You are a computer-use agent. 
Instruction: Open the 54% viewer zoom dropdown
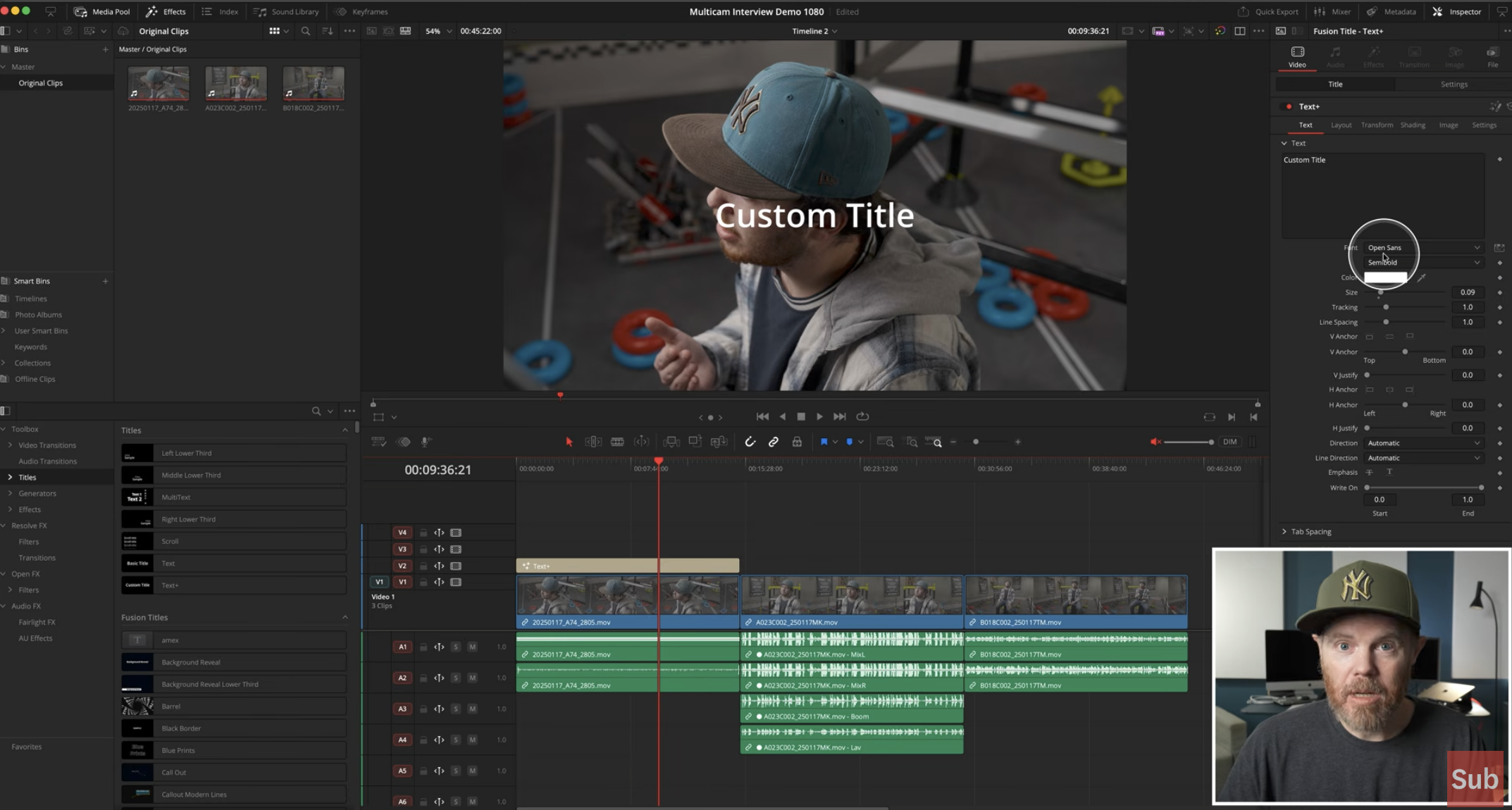[x=438, y=31]
